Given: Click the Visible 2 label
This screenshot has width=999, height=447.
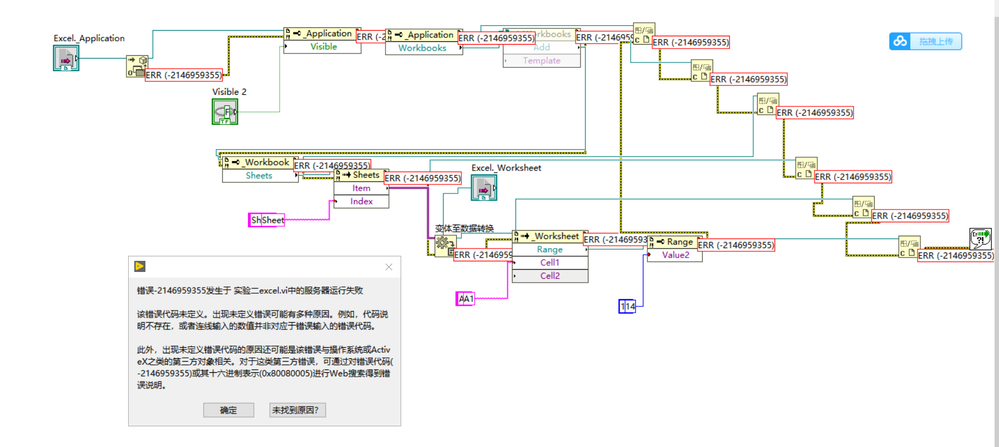Looking at the screenshot, I should pyautogui.click(x=229, y=92).
